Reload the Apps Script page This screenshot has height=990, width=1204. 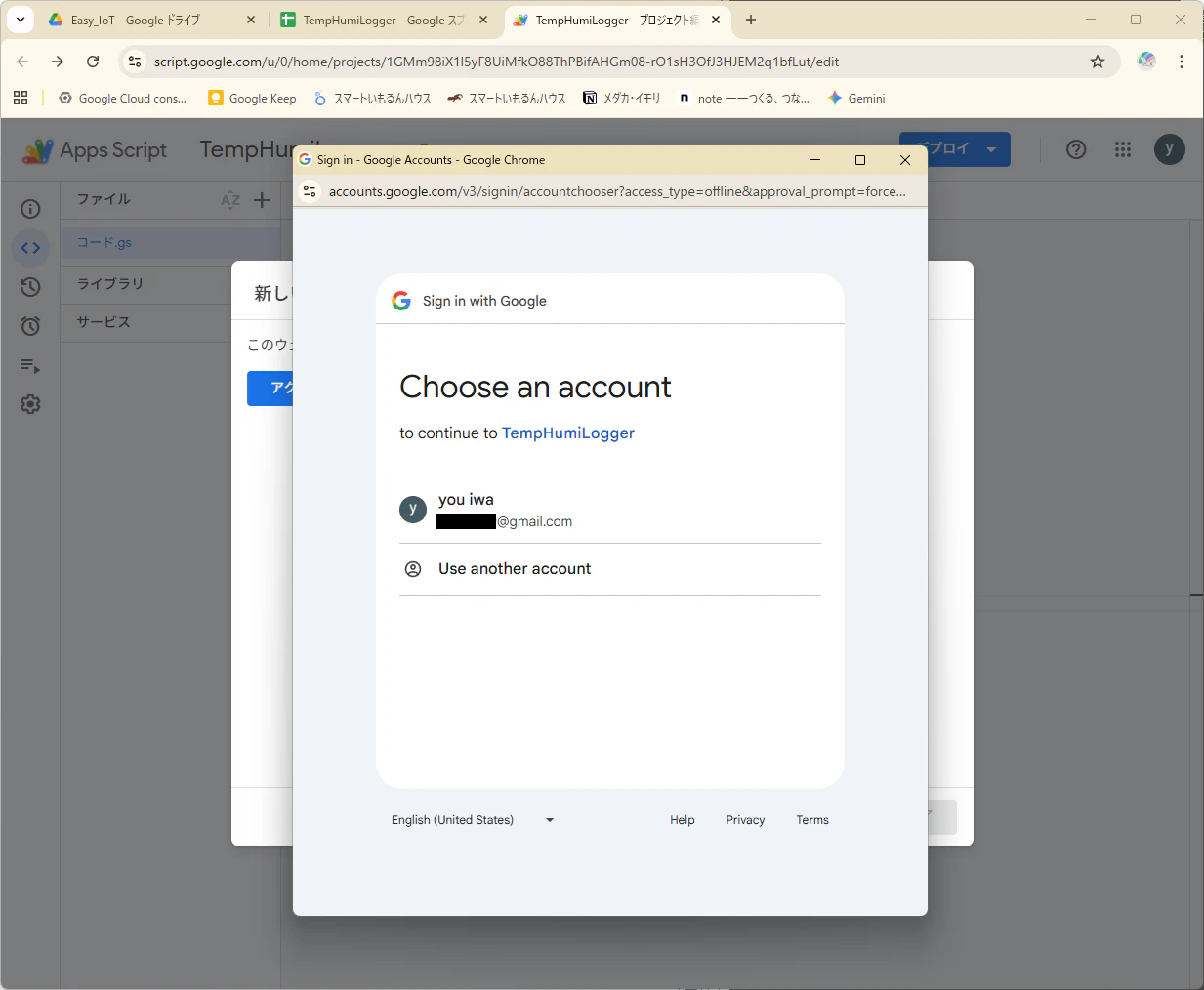point(93,62)
